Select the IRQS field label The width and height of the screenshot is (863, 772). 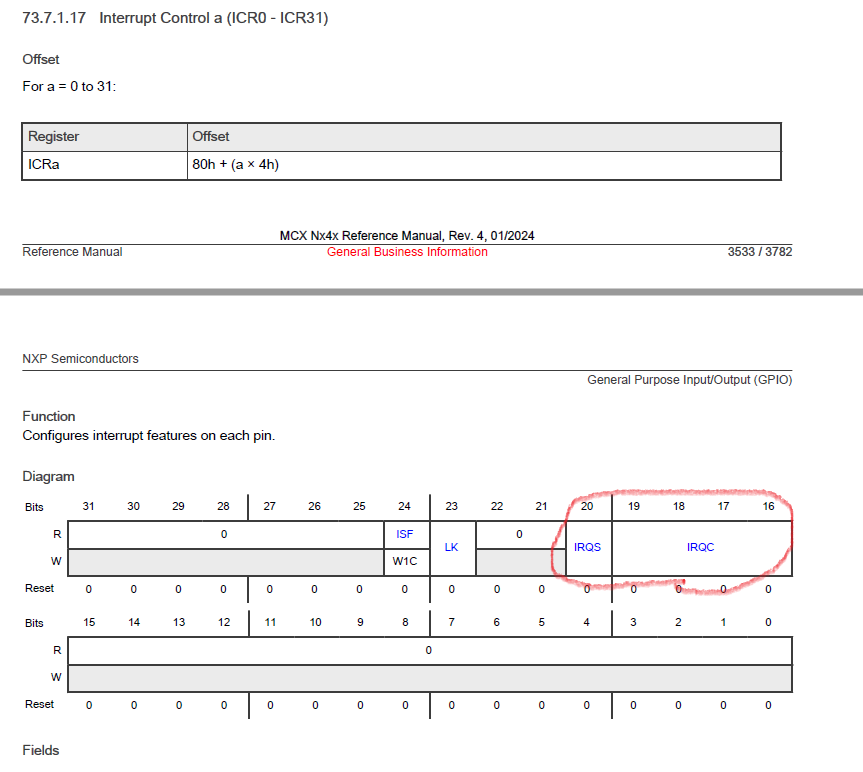pyautogui.click(x=587, y=547)
